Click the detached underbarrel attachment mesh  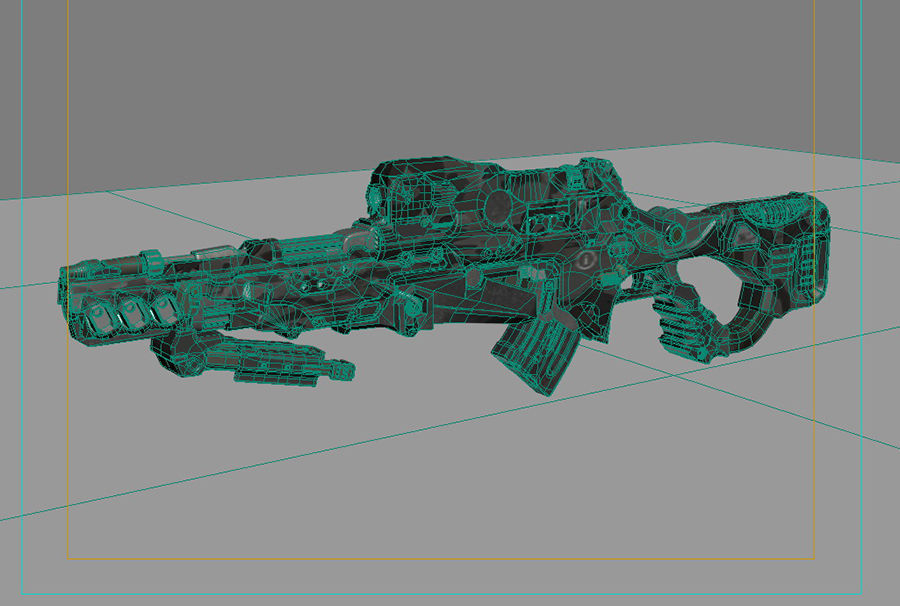(253, 357)
